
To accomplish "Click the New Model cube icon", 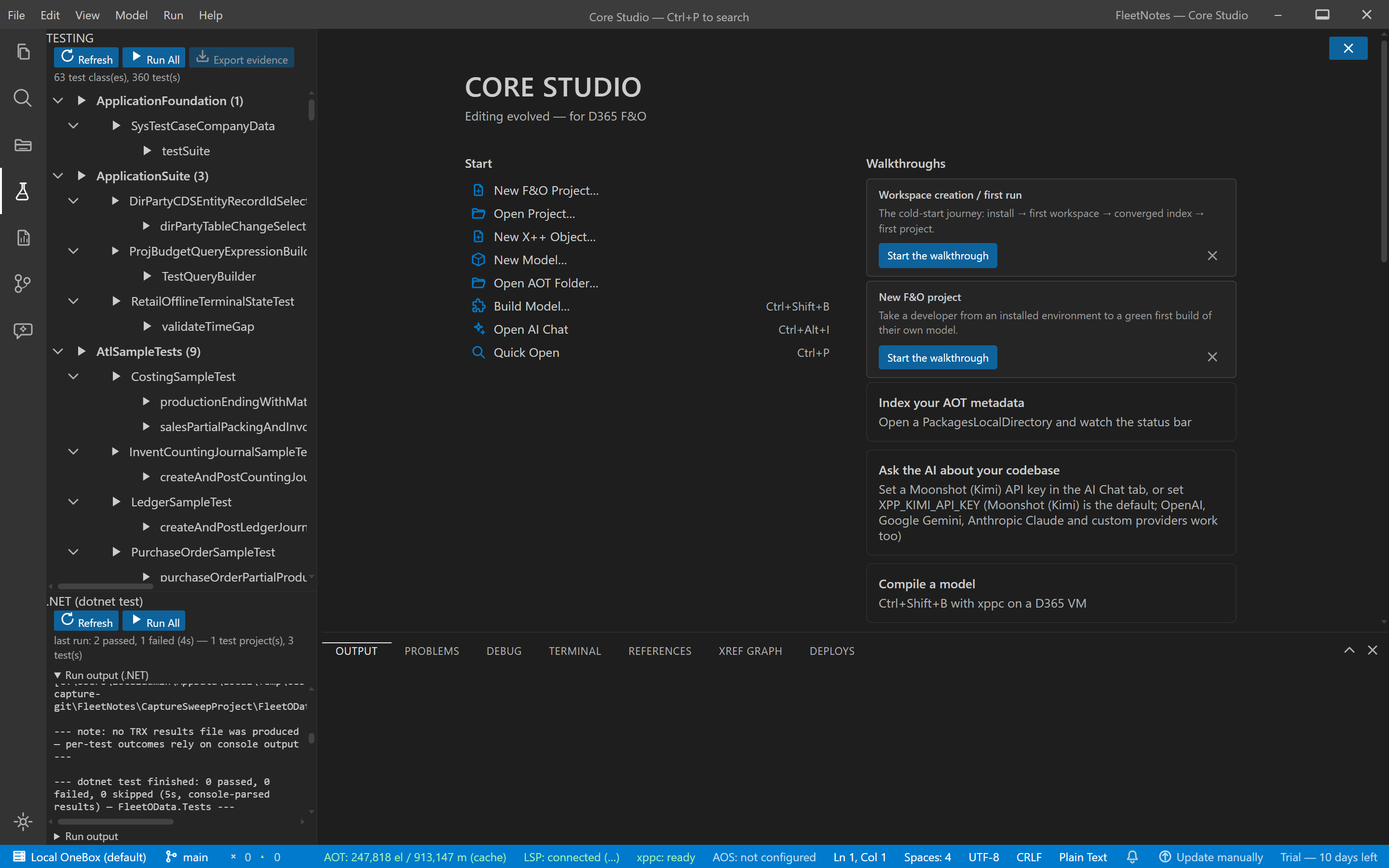I will 478,259.
